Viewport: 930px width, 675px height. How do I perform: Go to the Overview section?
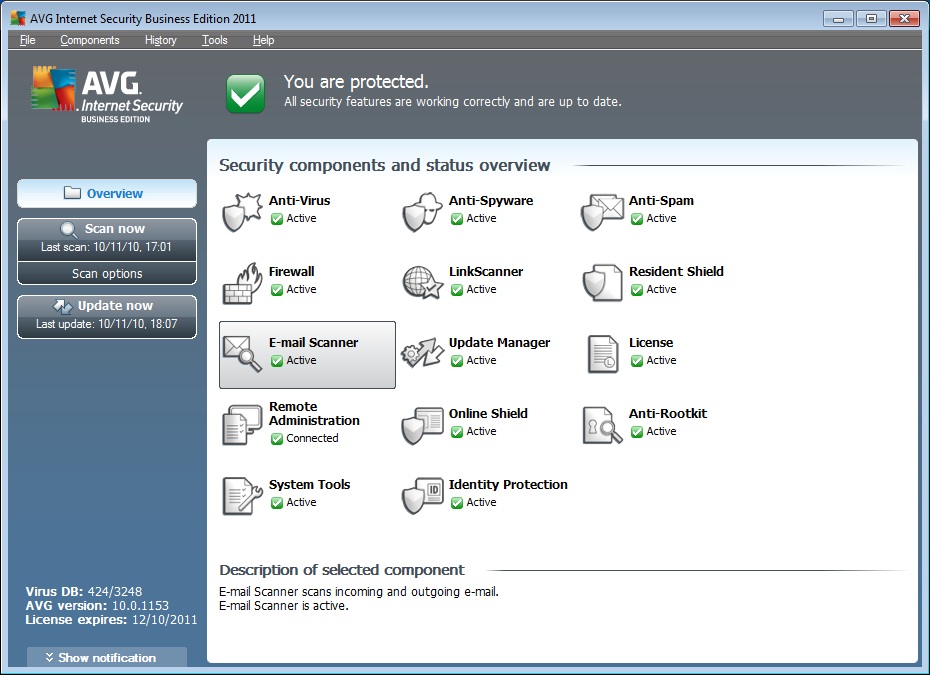tap(107, 193)
